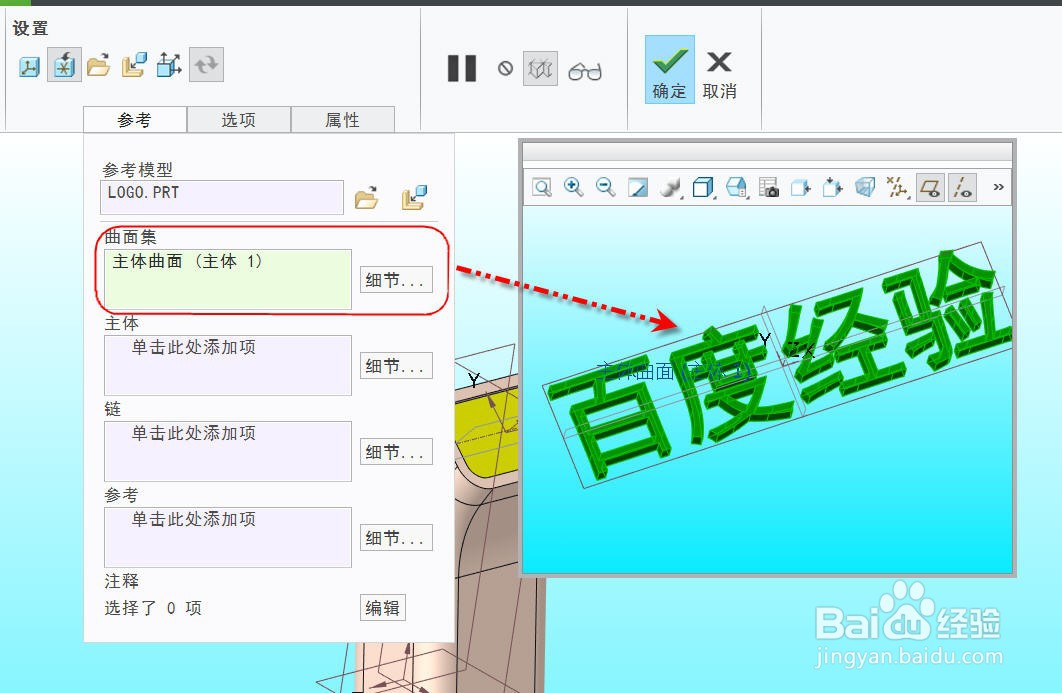1062x693 pixels.
Task: Toggle the plane display eye icon
Action: pos(931,188)
